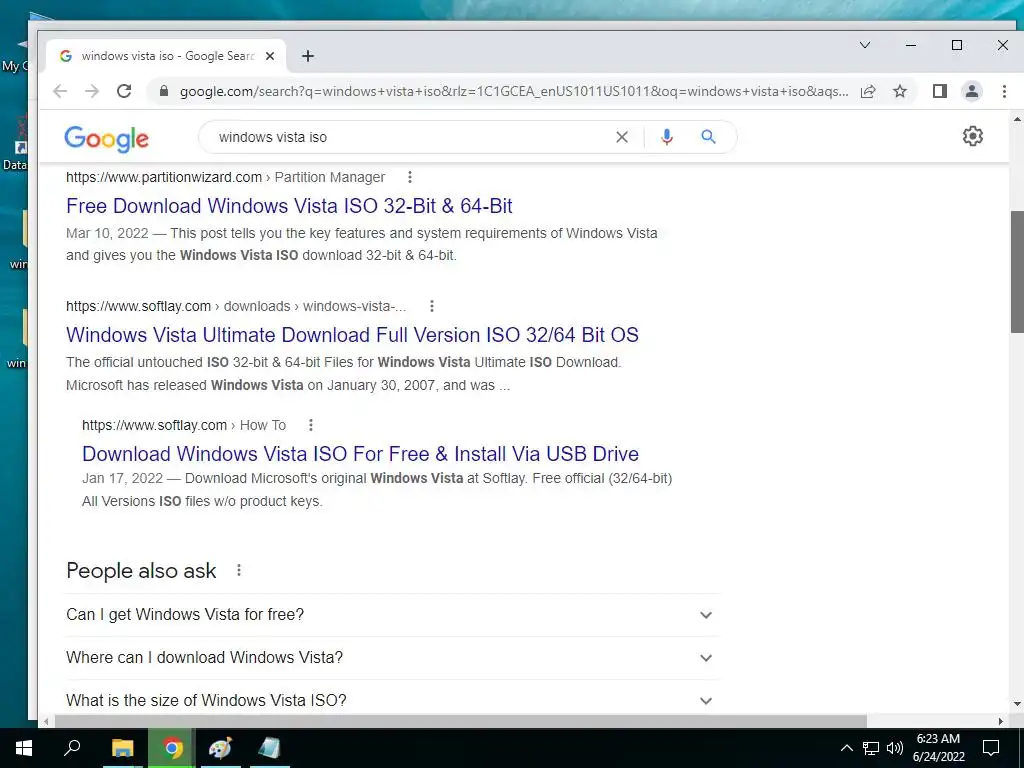
Task: Open a new tab with plus button
Action: [x=308, y=56]
